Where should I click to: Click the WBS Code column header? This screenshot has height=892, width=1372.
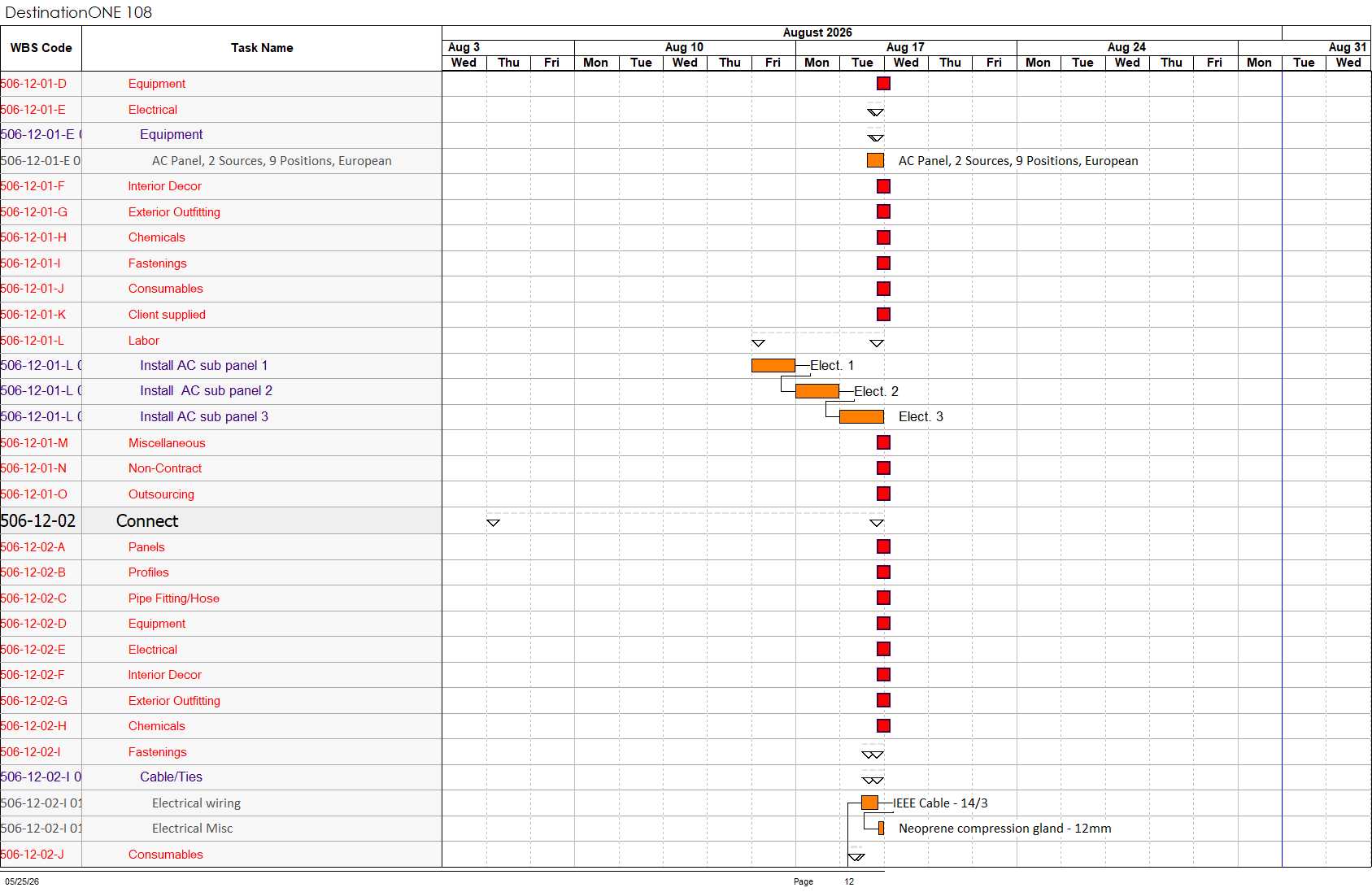pos(41,48)
